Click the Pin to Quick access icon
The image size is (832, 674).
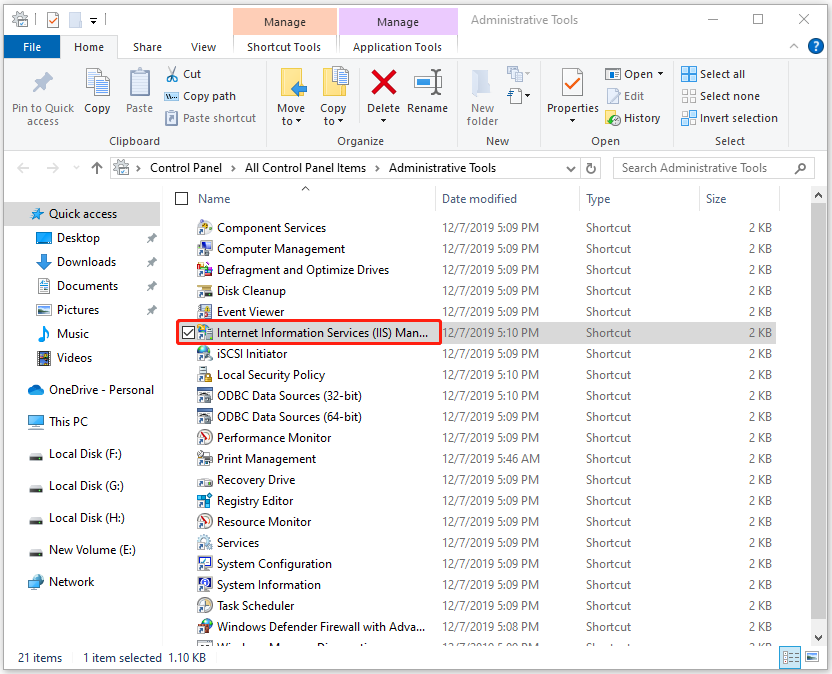point(42,82)
